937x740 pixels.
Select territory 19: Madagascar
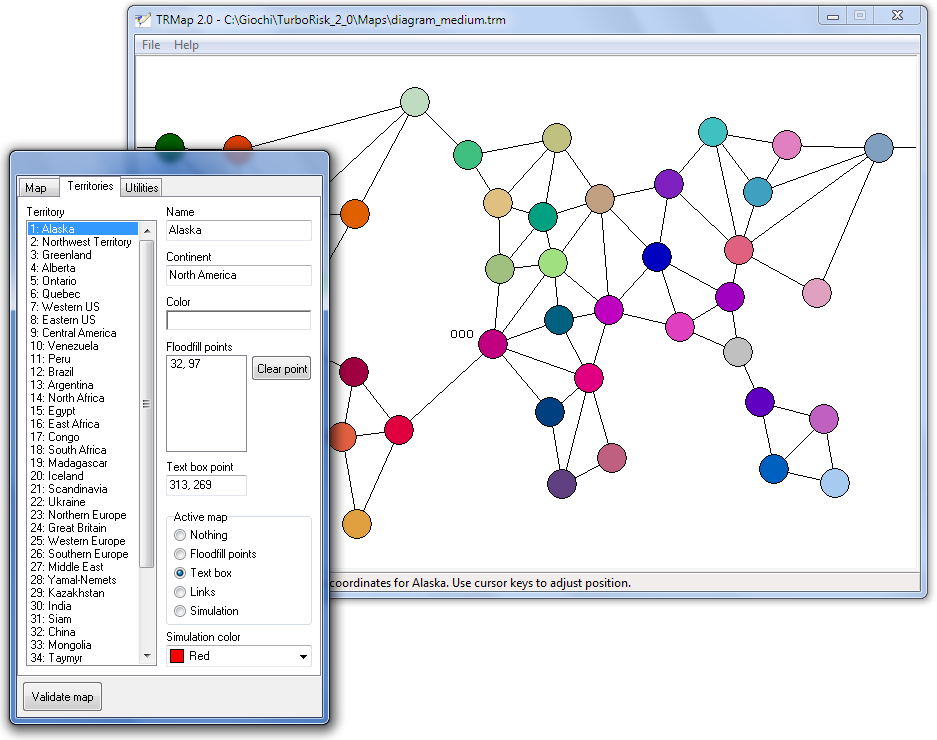[83, 463]
